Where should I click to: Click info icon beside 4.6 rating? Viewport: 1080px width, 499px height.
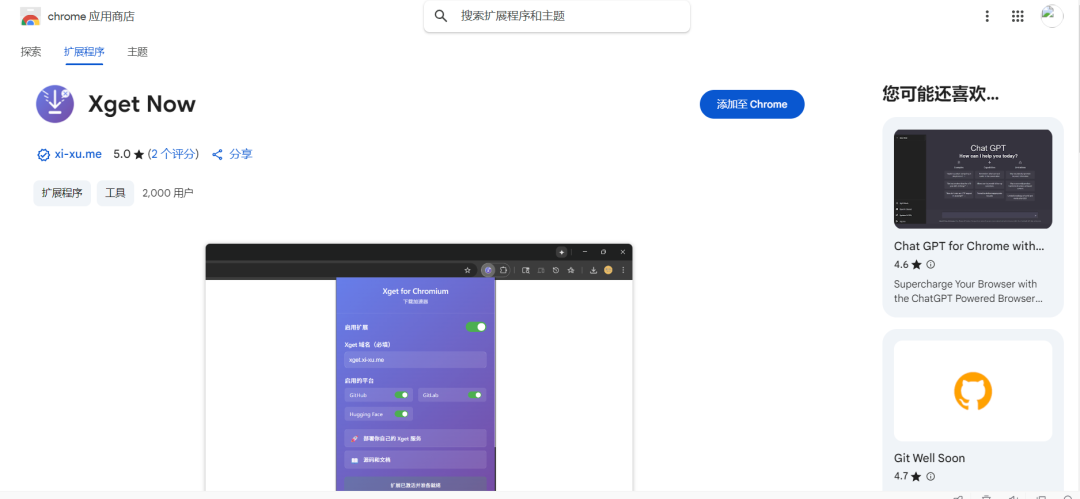point(931,265)
